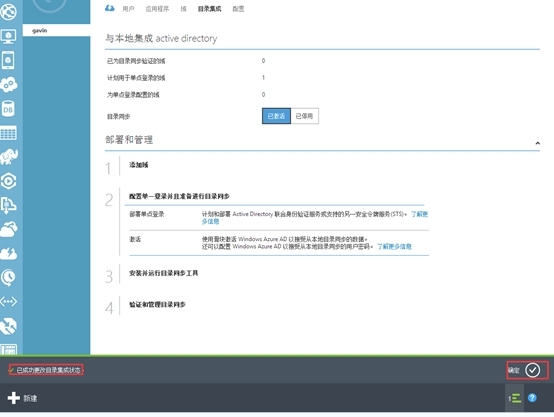Click the 激活 row label

pyautogui.click(x=135, y=240)
